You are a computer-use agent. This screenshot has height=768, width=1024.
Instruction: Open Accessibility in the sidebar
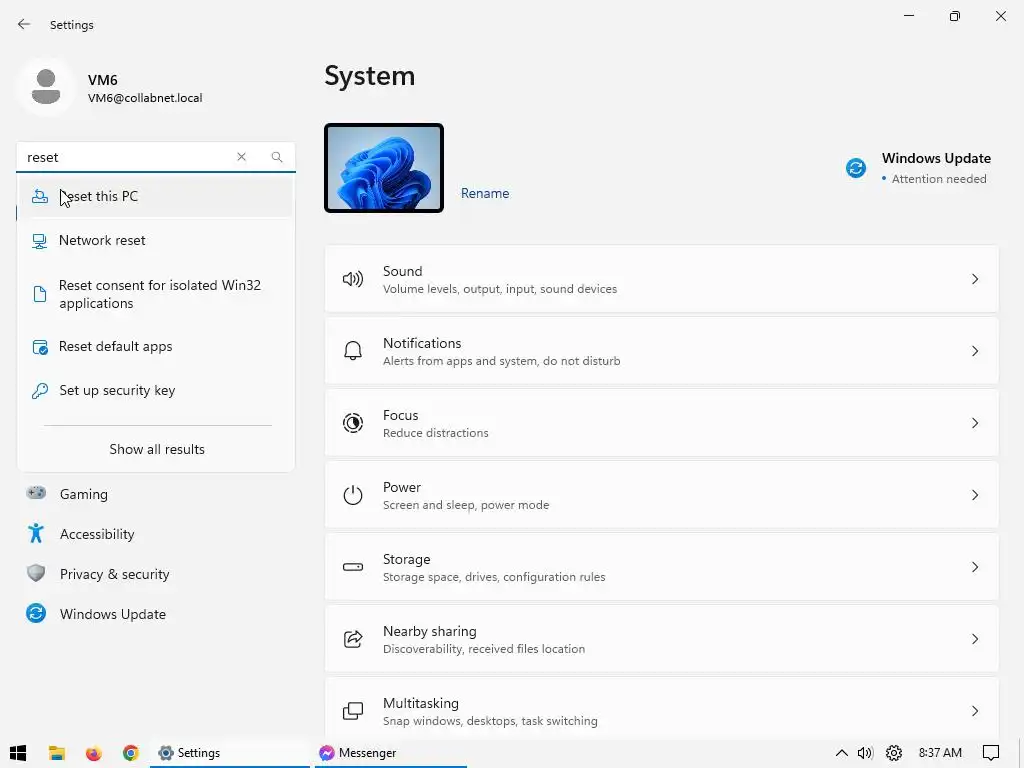click(97, 534)
